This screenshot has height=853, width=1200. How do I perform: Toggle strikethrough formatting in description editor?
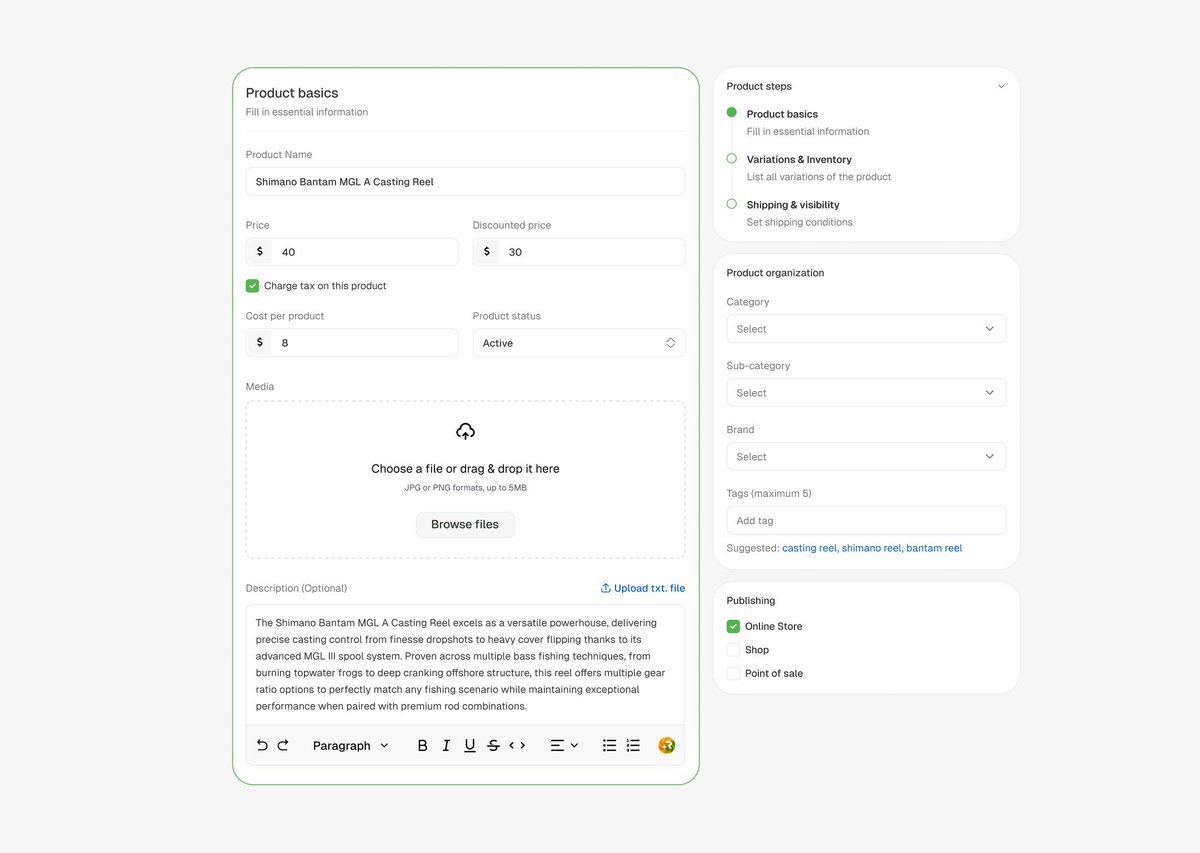493,745
